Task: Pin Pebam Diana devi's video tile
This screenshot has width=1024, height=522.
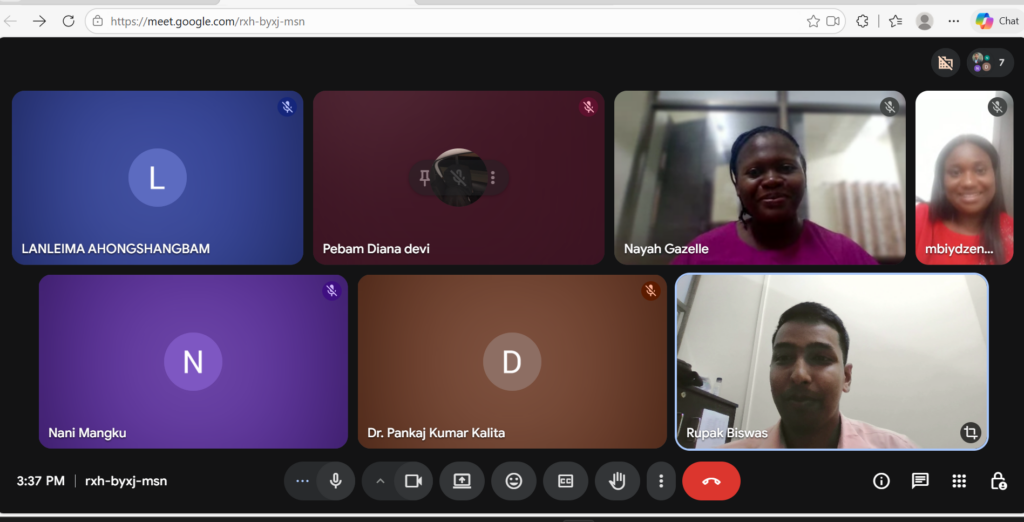Action: [x=425, y=178]
